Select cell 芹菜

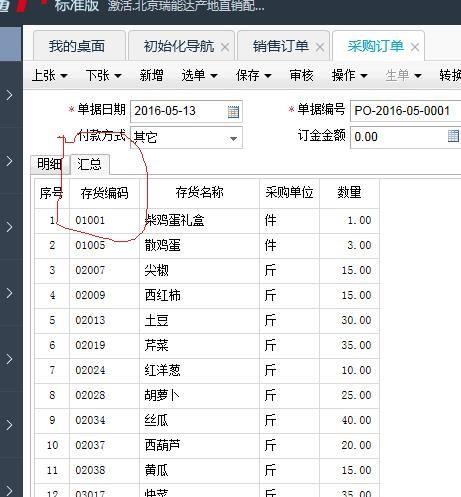pyautogui.click(x=199, y=346)
